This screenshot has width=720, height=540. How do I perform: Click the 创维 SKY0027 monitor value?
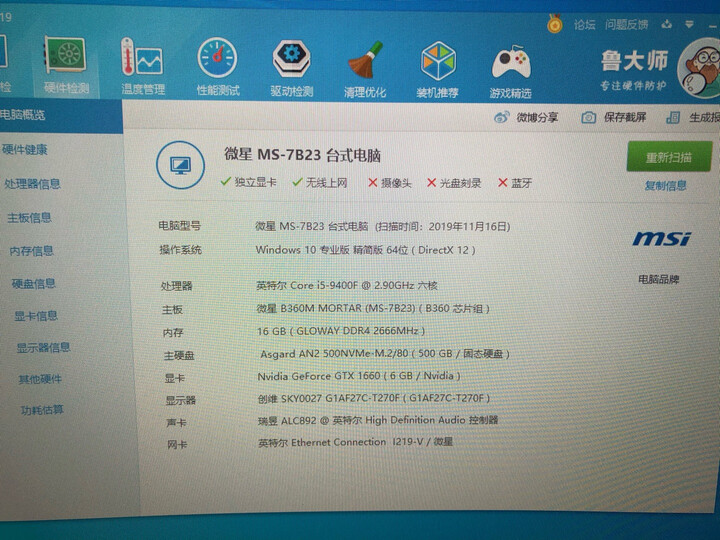point(374,398)
